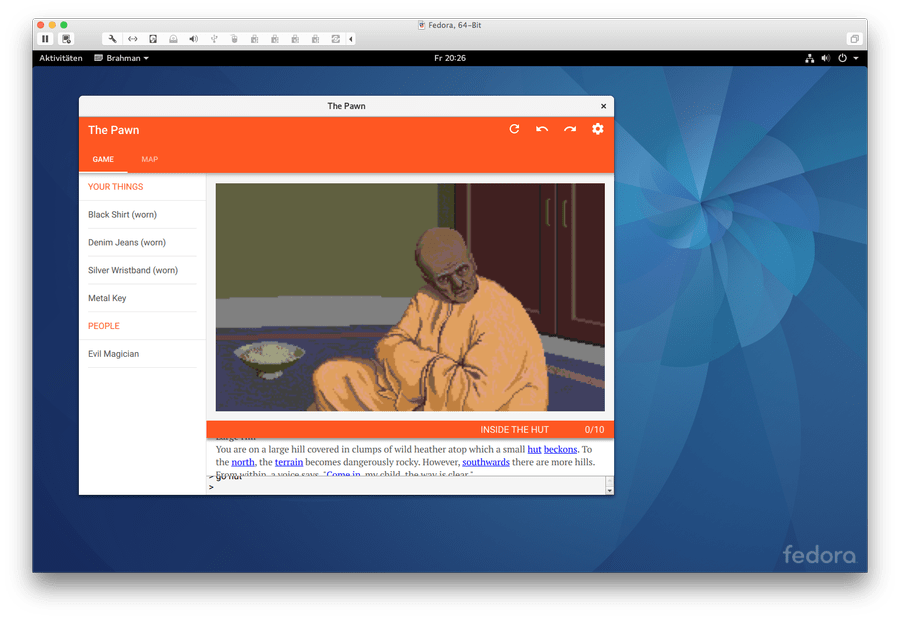Click the snapshot icon next to pause

tap(67, 39)
